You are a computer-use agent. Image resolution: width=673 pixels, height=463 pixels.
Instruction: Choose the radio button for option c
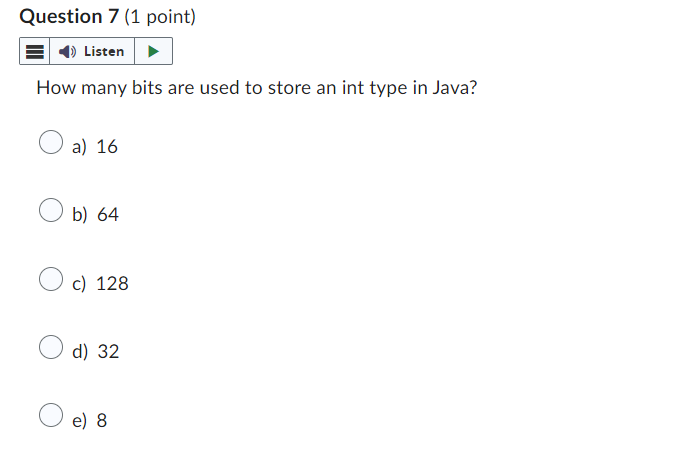(51, 279)
